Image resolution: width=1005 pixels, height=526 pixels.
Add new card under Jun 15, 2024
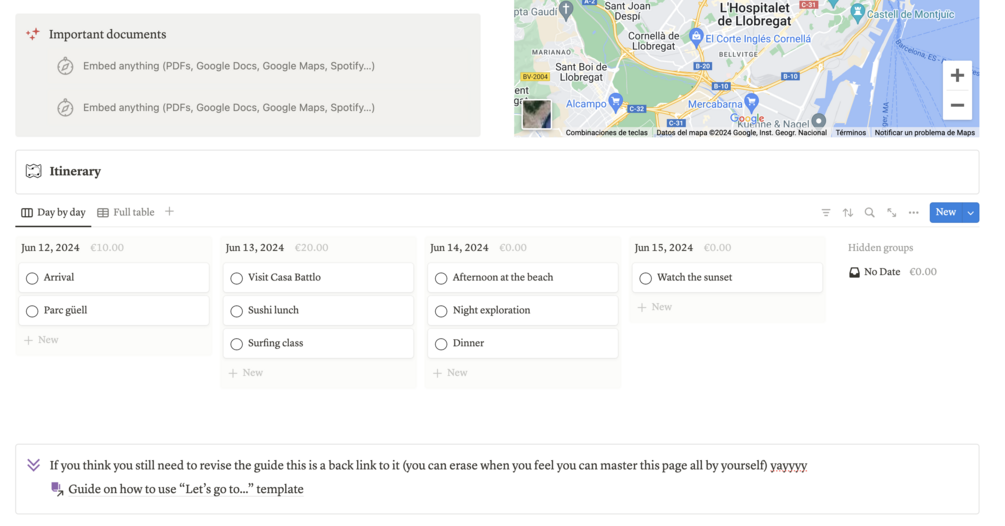656,307
